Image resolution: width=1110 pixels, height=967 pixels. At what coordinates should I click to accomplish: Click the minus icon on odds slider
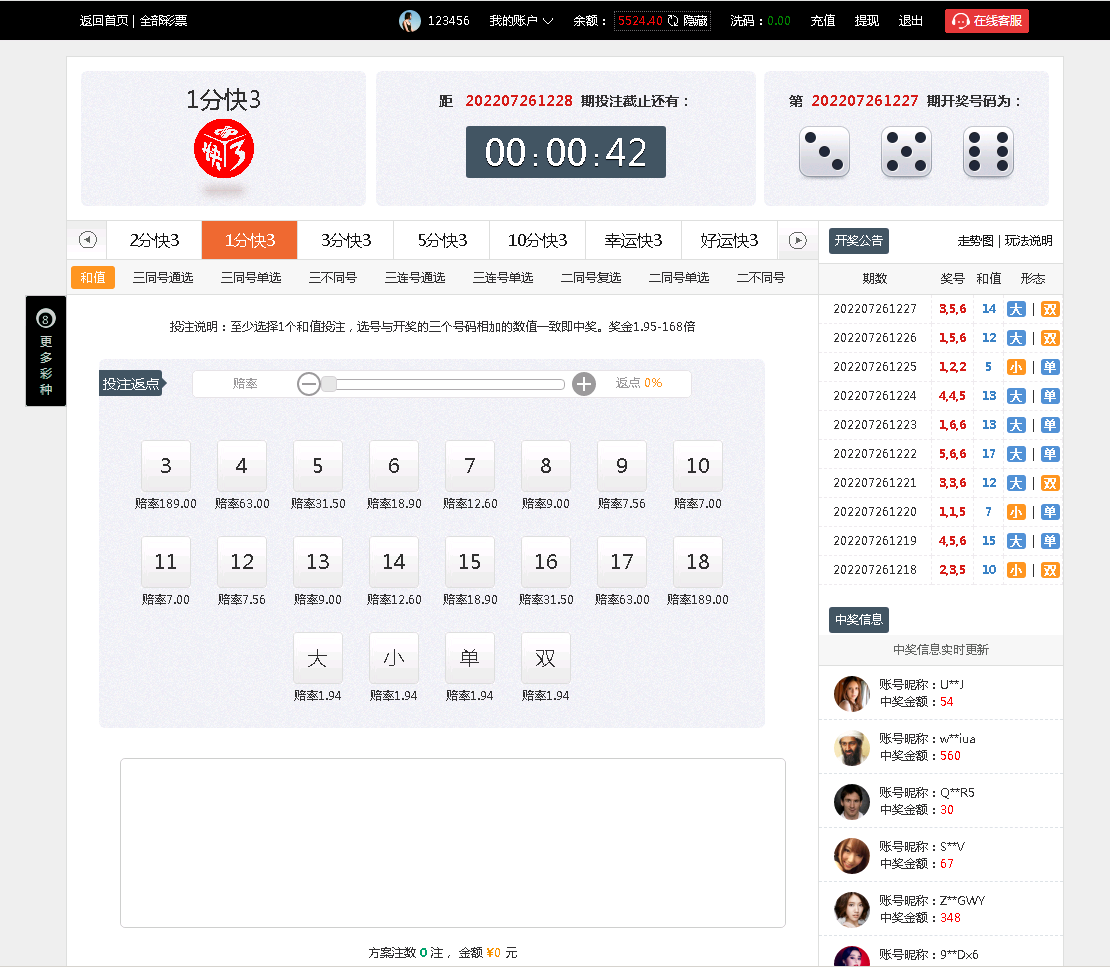pos(309,384)
